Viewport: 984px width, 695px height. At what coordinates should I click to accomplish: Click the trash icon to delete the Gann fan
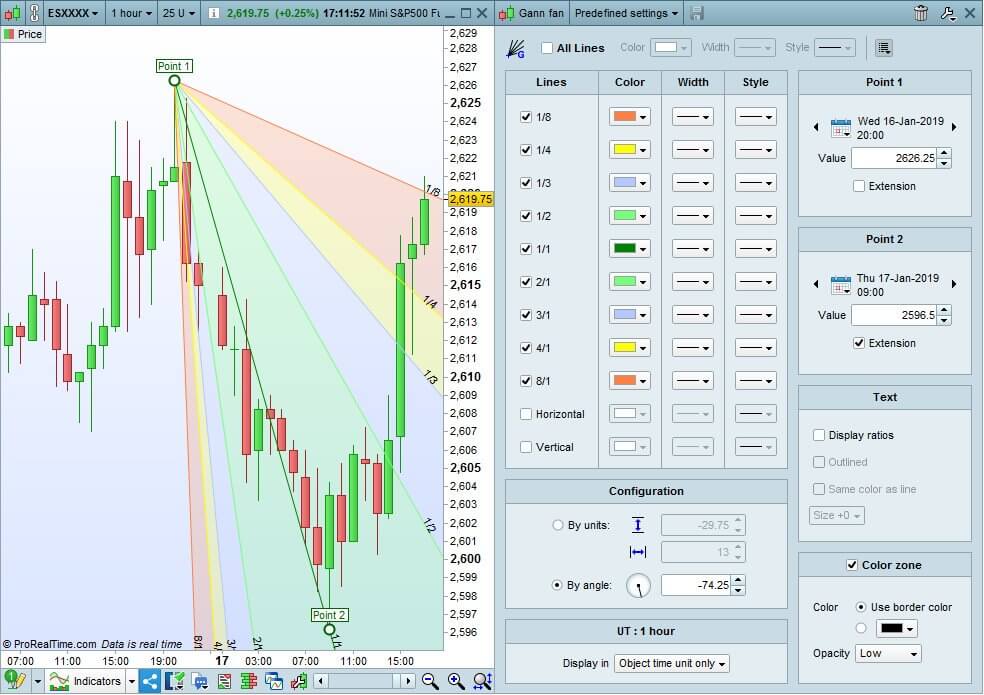click(921, 13)
